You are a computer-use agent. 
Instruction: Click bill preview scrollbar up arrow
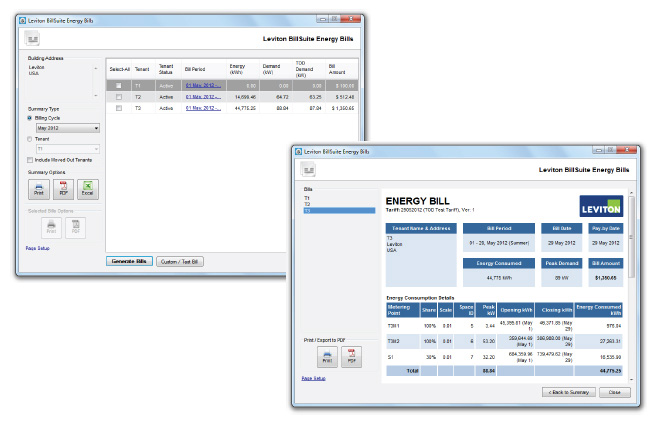pyautogui.click(x=631, y=192)
